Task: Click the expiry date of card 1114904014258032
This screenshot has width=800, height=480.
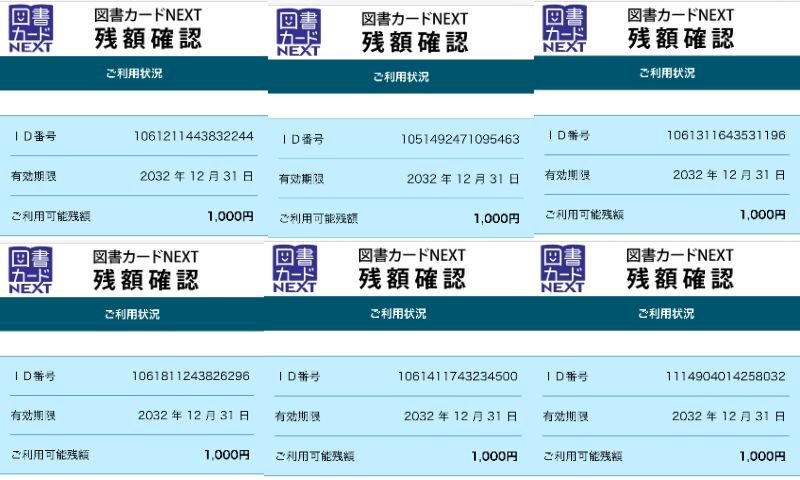Action: [728, 416]
